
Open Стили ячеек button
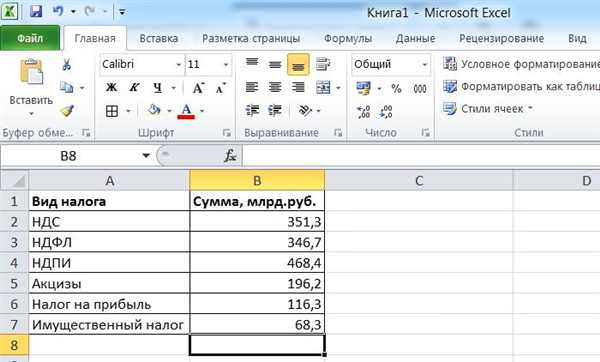point(488,109)
